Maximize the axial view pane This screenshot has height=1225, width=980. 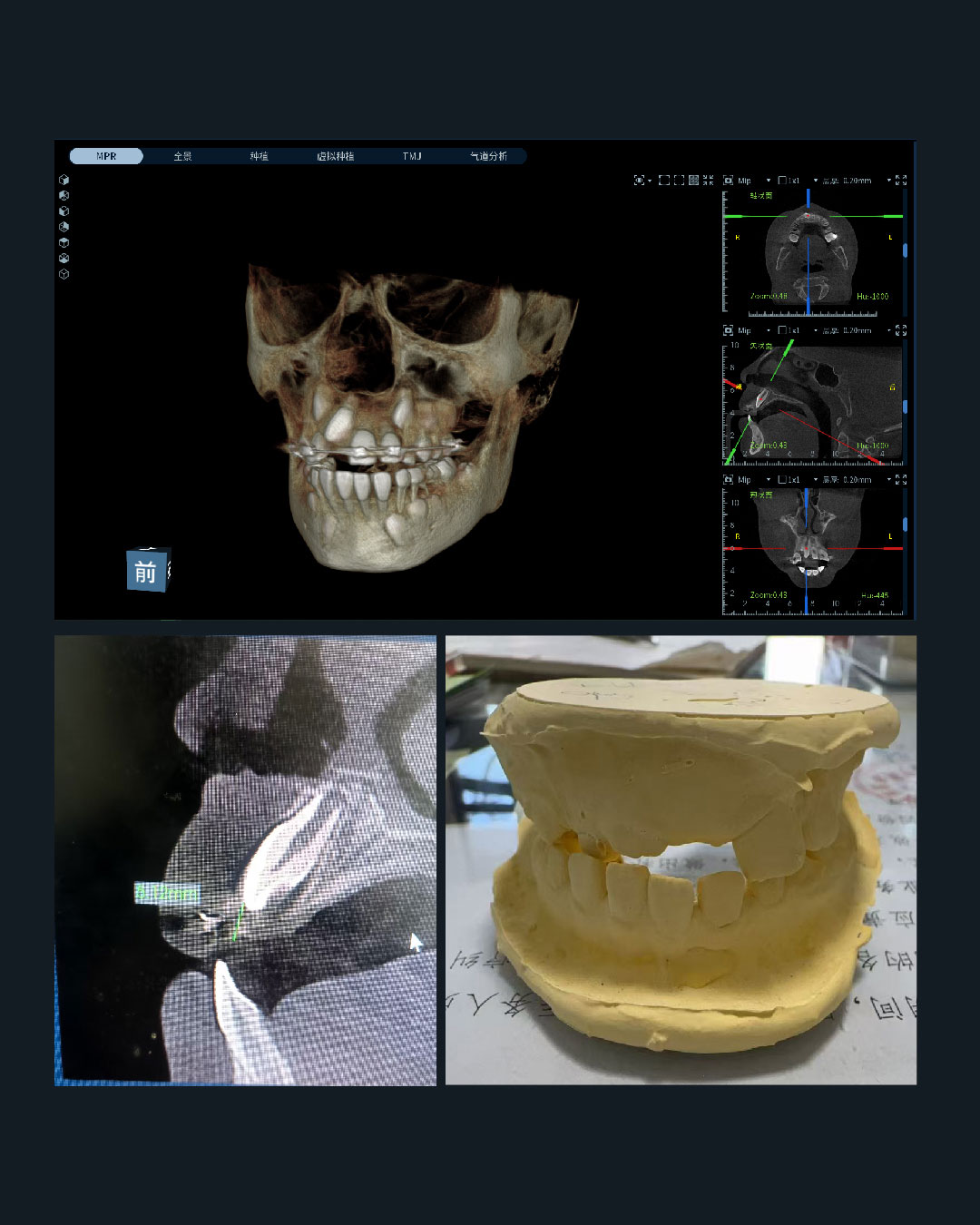901,181
